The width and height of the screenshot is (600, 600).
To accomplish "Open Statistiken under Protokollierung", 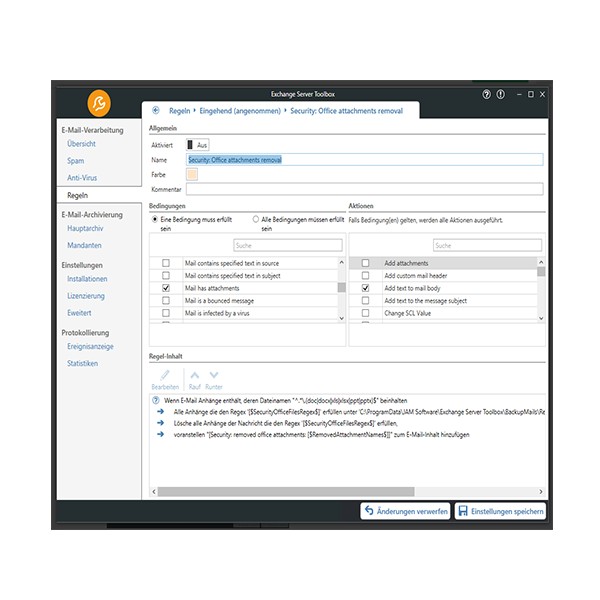I will point(83,363).
